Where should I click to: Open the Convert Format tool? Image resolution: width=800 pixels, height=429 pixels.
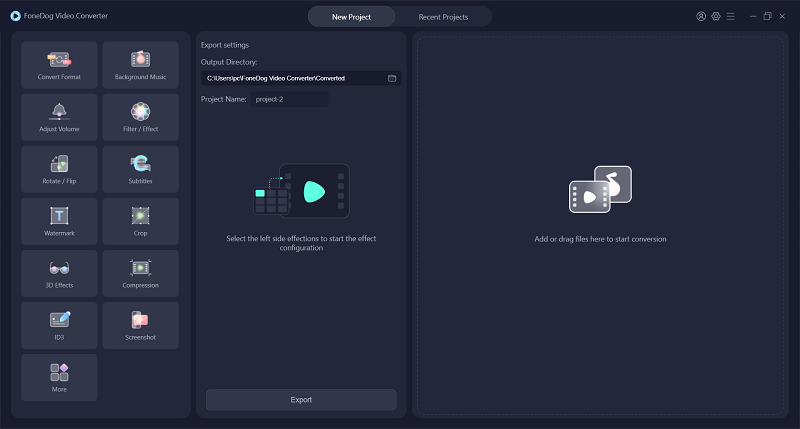59,65
